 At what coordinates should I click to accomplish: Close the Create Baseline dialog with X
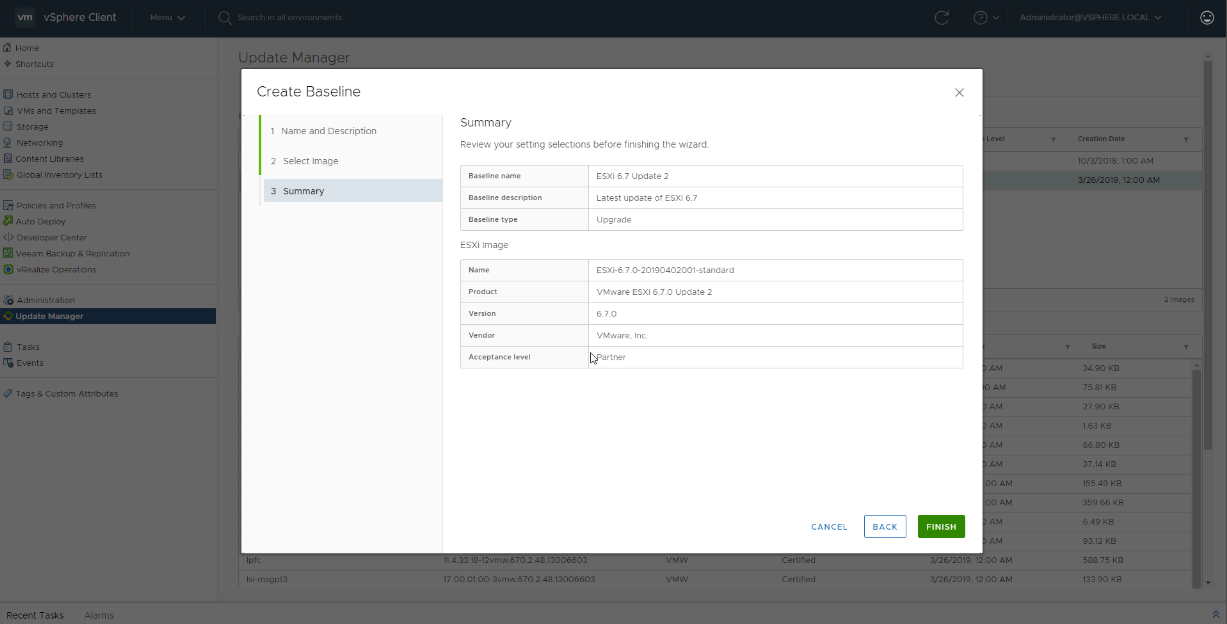click(959, 92)
